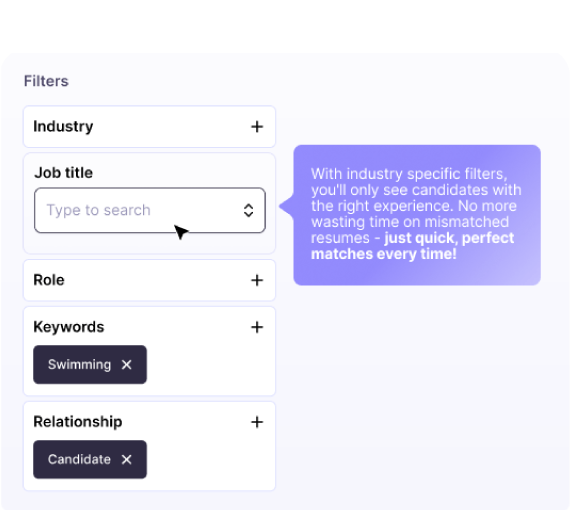Select the Swimming tag text
The width and height of the screenshot is (570, 510).
[x=79, y=365]
